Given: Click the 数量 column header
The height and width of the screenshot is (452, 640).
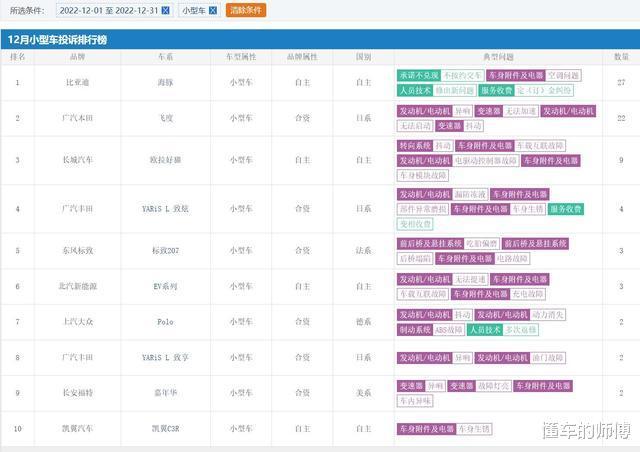Looking at the screenshot, I should tap(621, 57).
